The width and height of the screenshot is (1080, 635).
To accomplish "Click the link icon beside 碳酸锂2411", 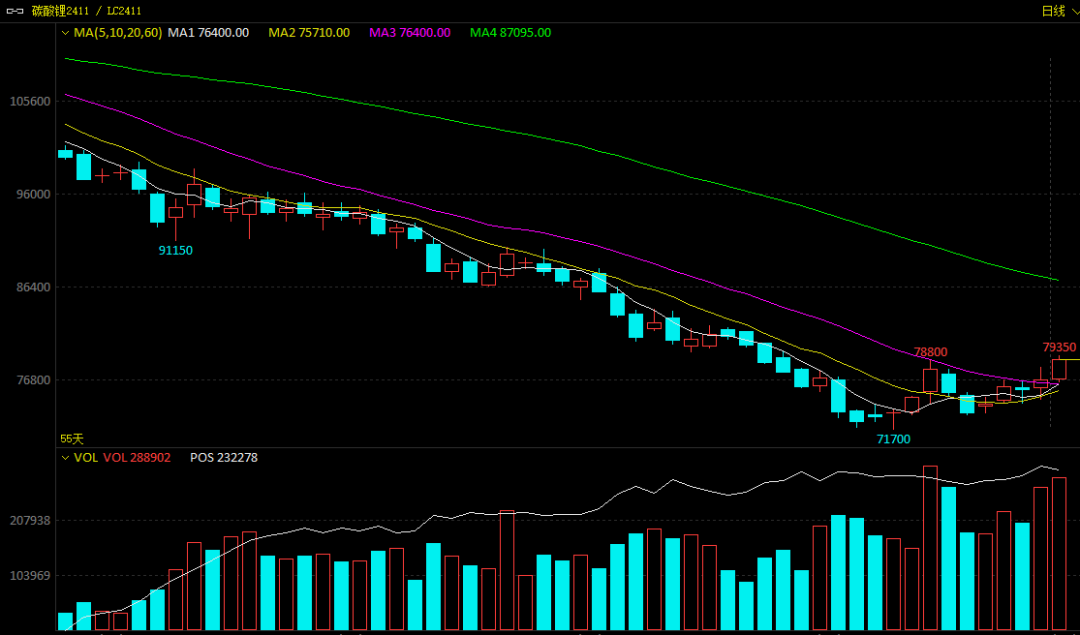I will (14, 11).
